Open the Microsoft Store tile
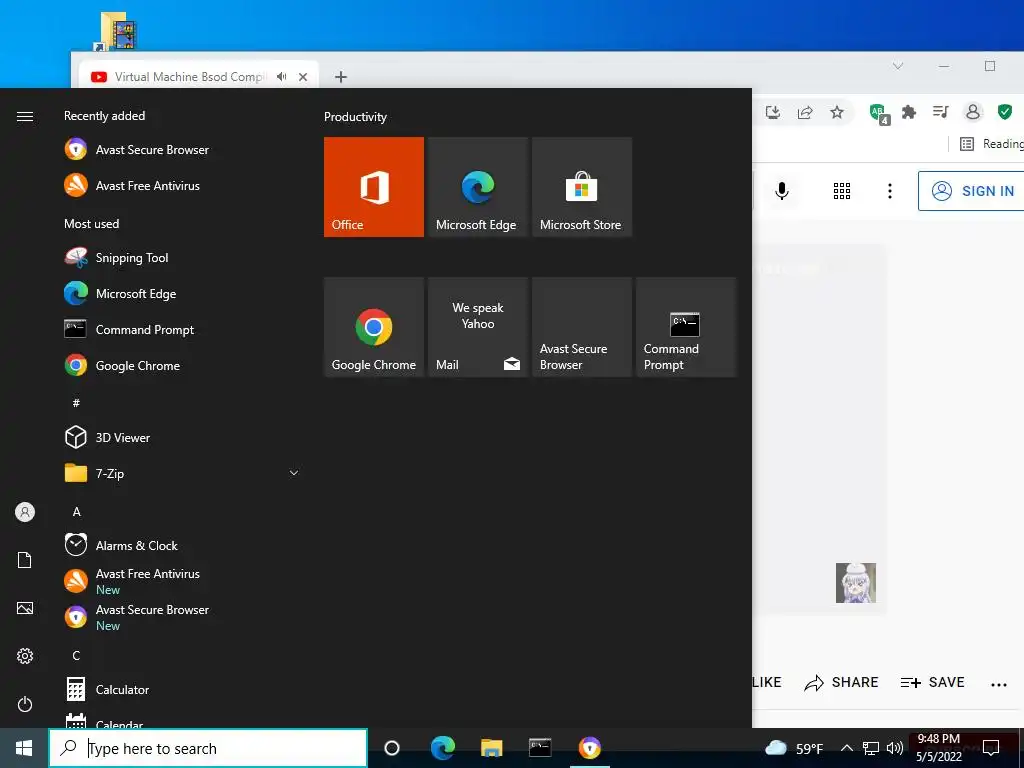1024x768 pixels. click(x=582, y=187)
